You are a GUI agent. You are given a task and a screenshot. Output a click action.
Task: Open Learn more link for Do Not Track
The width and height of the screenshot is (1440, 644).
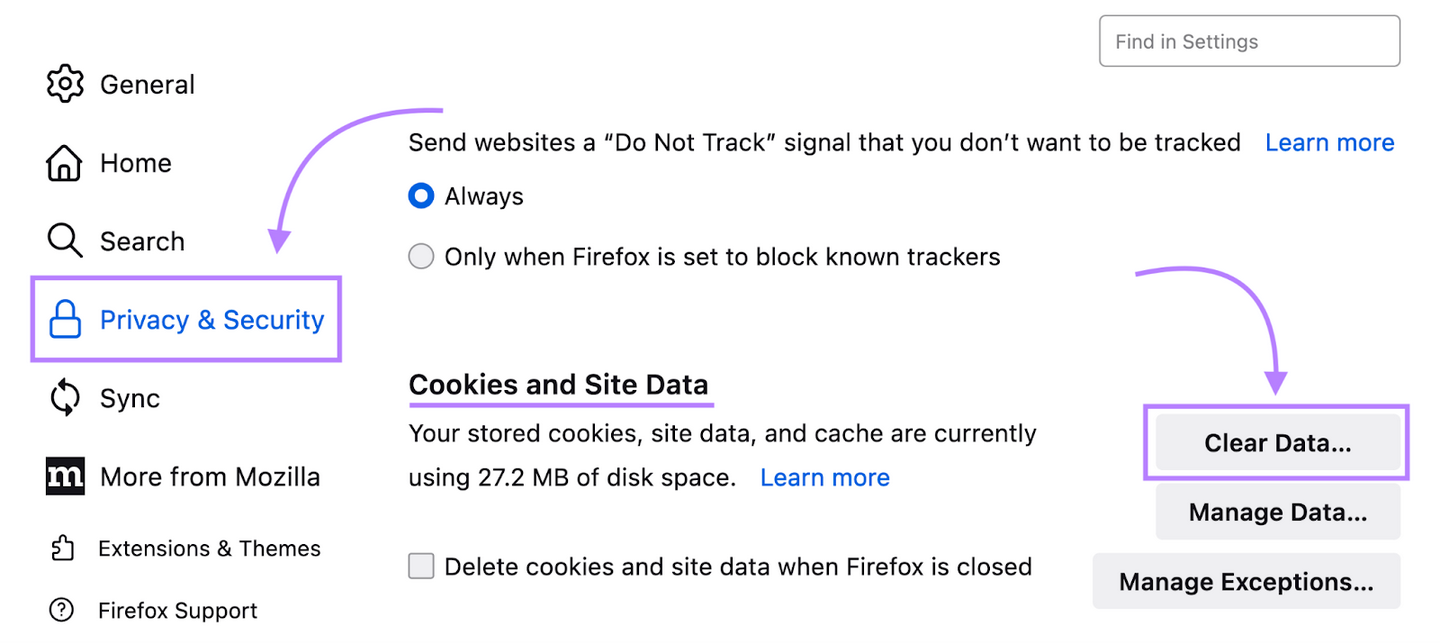[x=1329, y=143]
